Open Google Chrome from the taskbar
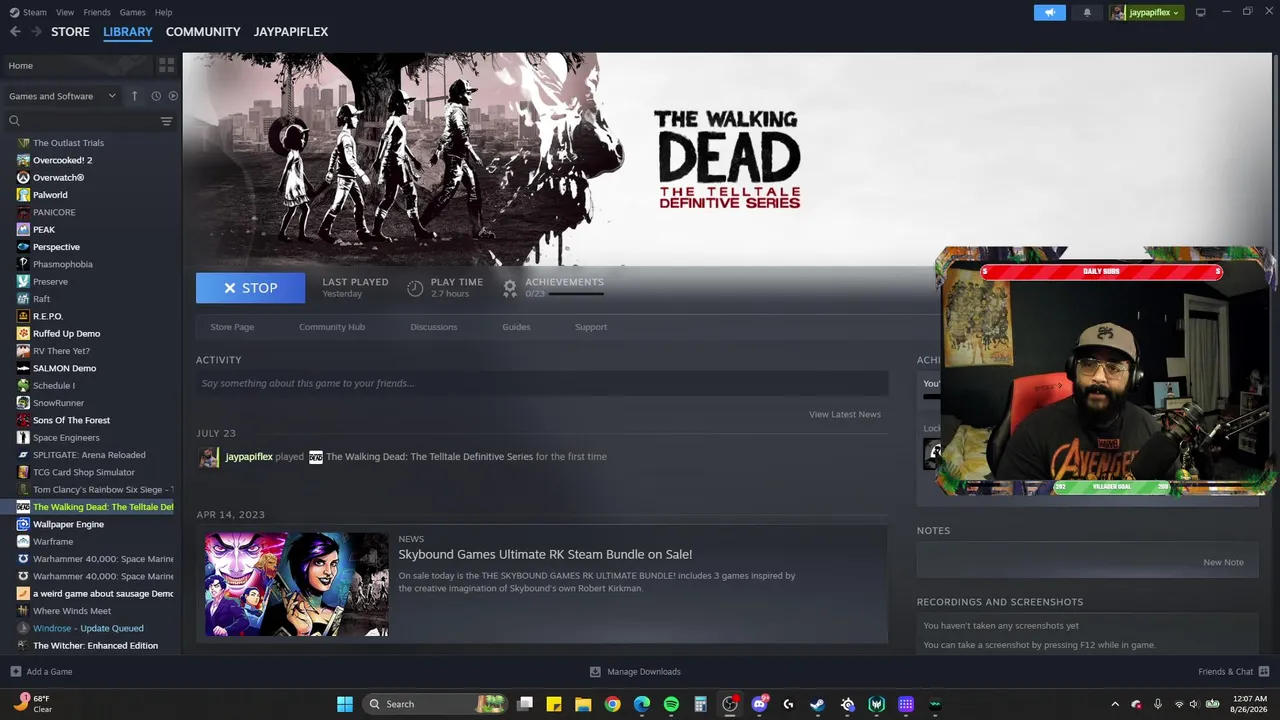 click(612, 704)
